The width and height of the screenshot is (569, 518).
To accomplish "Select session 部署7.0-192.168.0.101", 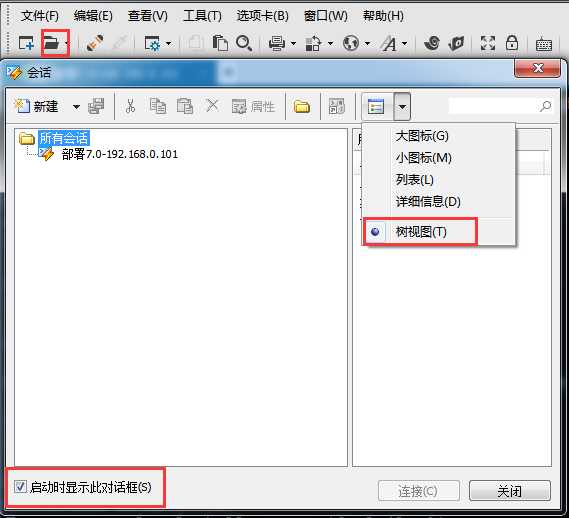I will tap(120, 154).
